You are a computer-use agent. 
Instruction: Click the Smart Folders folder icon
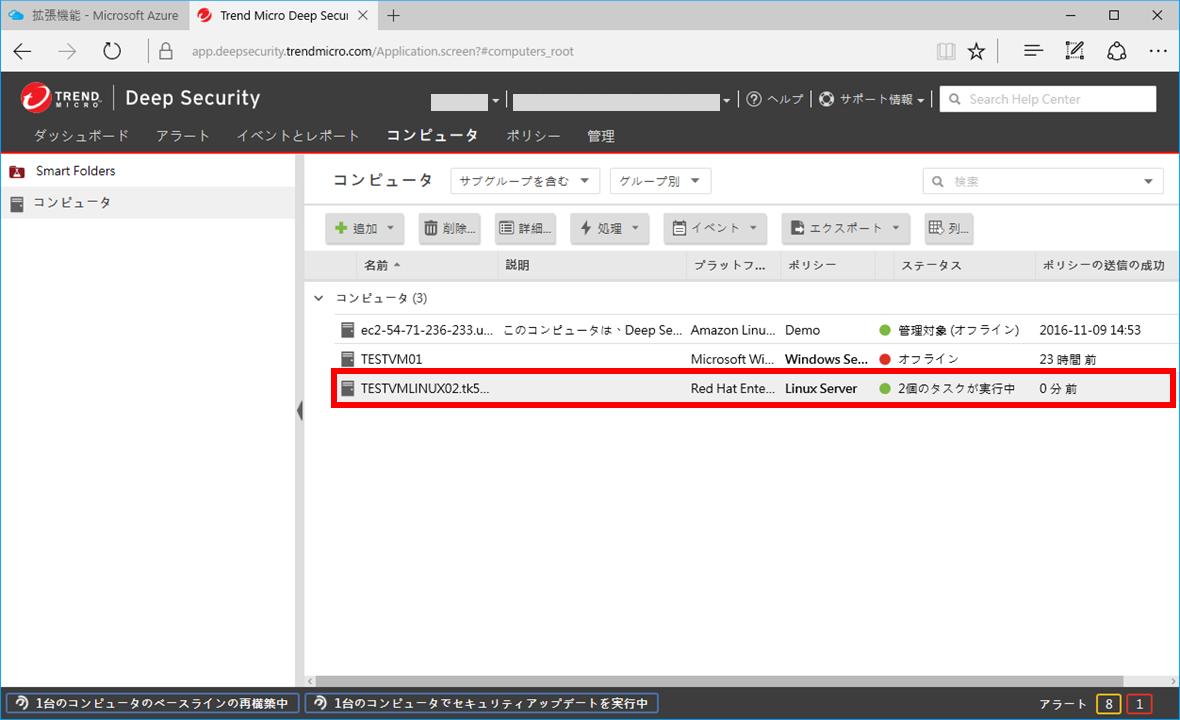click(x=17, y=172)
